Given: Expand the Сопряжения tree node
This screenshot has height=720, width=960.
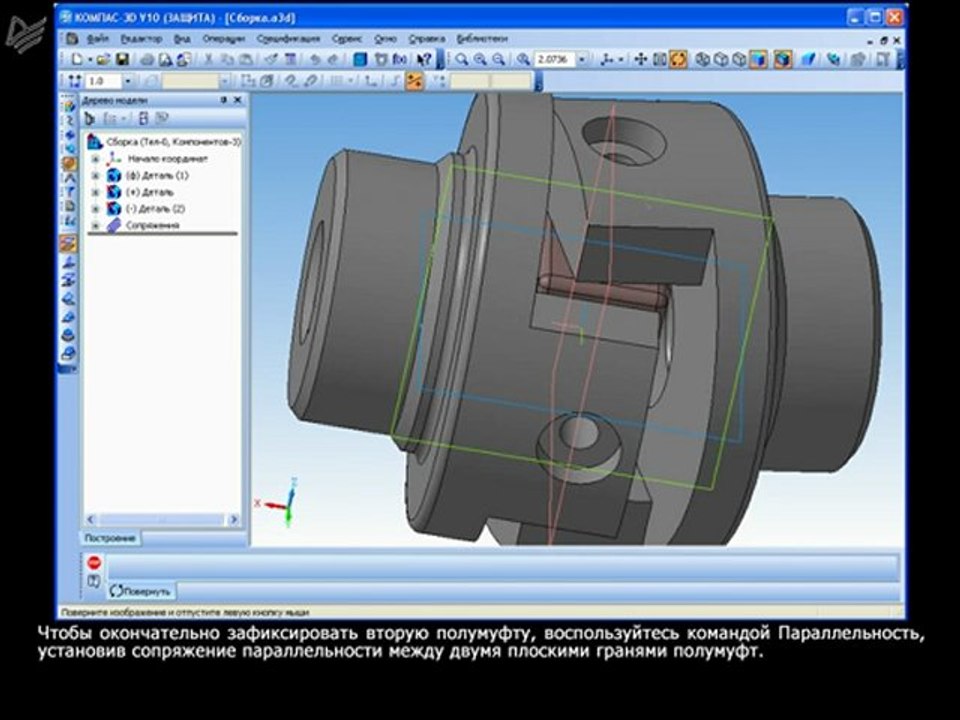Looking at the screenshot, I should pyautogui.click(x=96, y=225).
